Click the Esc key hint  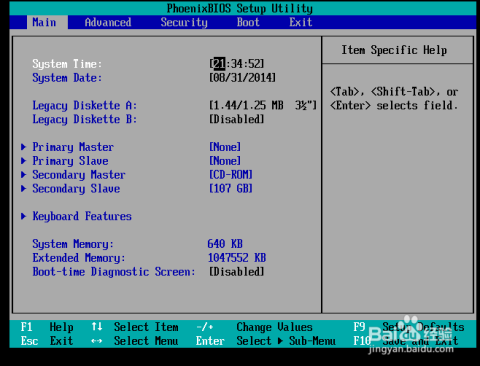29,341
